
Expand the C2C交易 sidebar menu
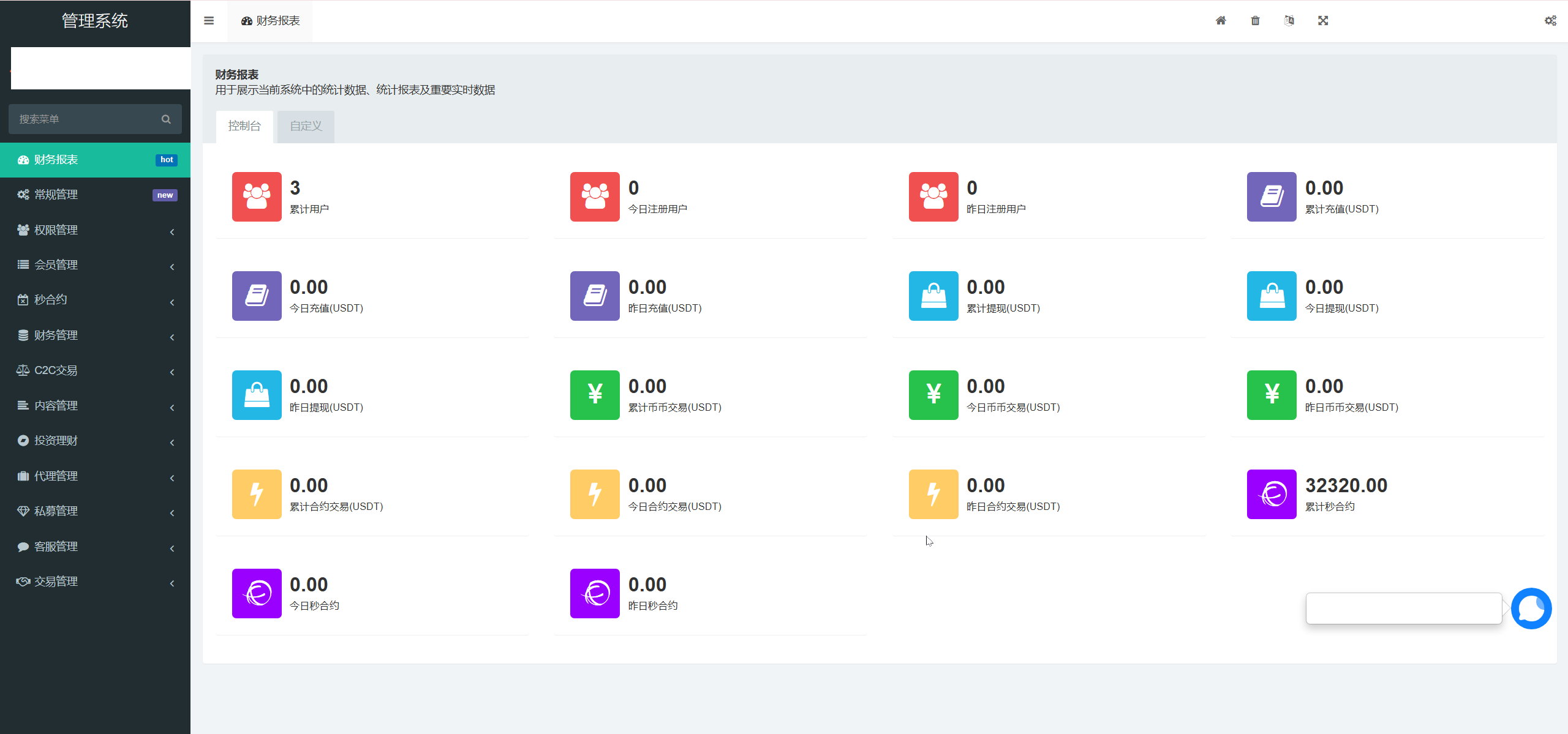(x=95, y=370)
